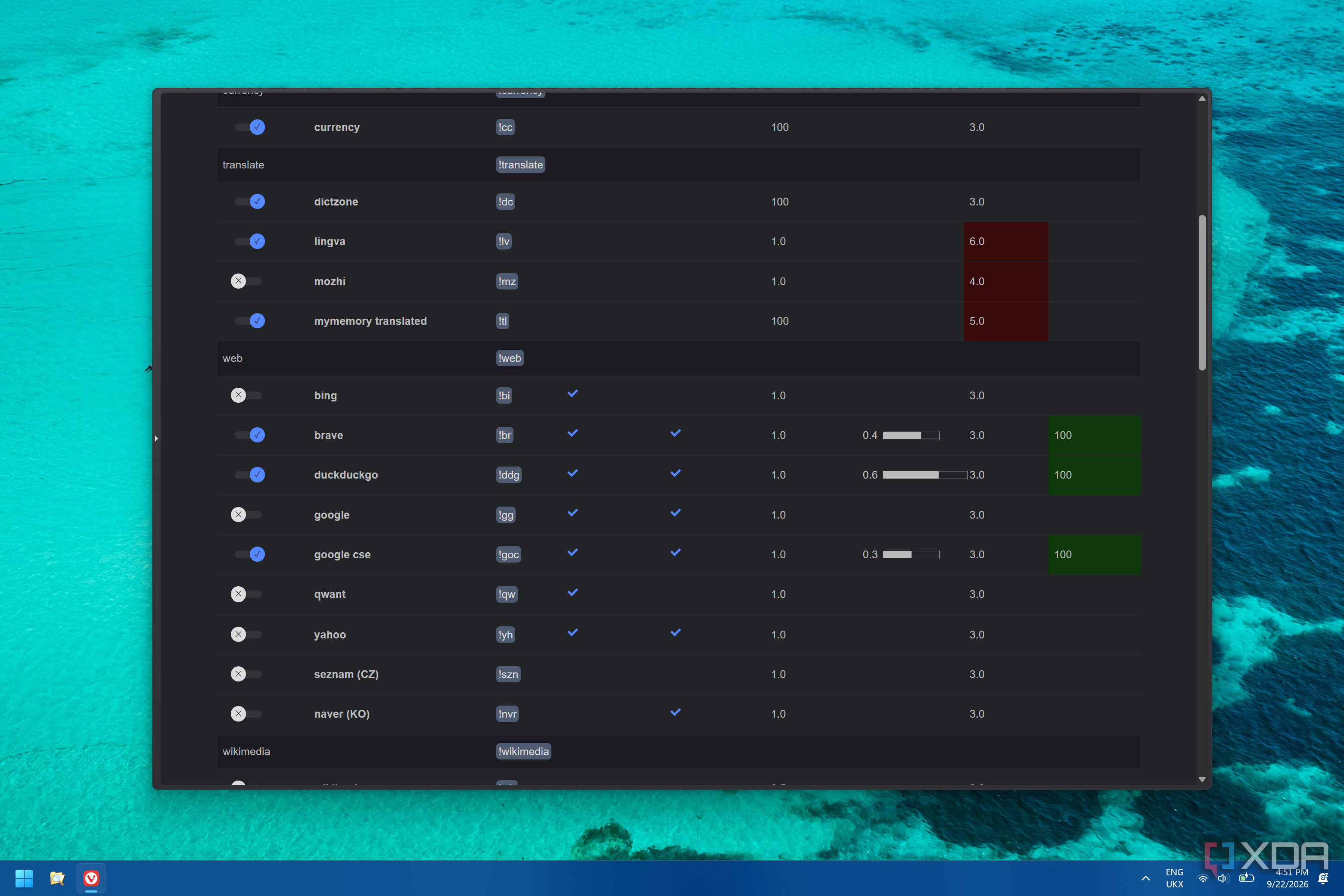Click the Vivaldi browser taskbar icon
1344x896 pixels.
coord(91,878)
